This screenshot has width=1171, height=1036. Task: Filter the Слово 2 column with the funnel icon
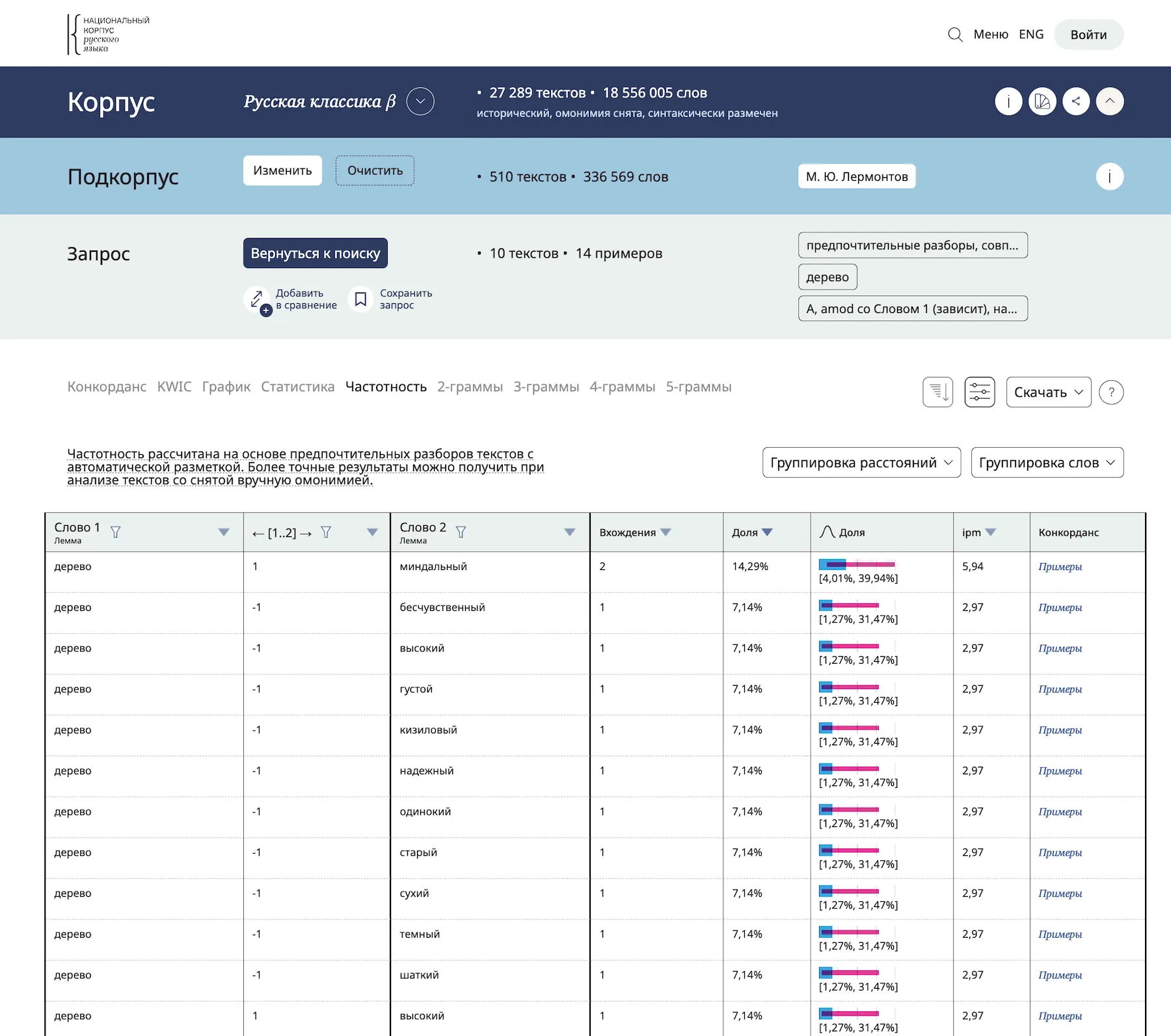tap(461, 532)
